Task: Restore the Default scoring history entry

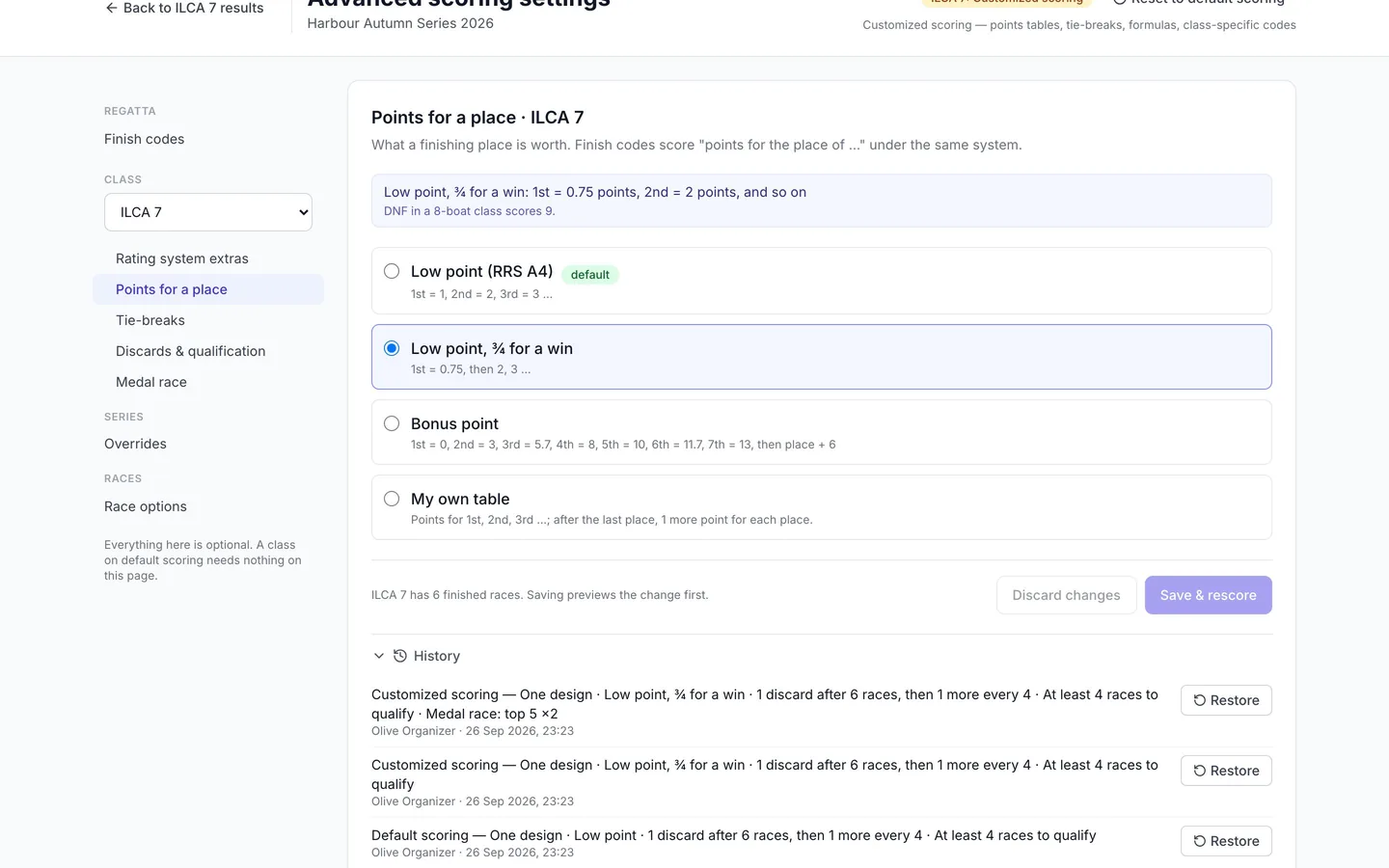Action: click(x=1226, y=841)
